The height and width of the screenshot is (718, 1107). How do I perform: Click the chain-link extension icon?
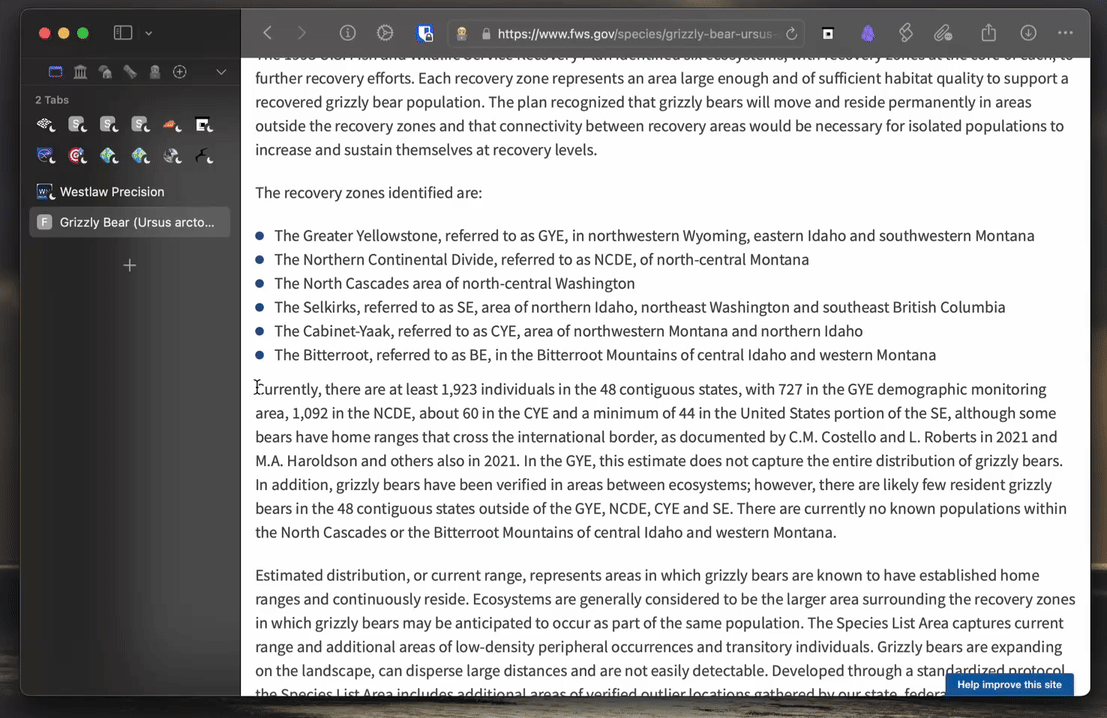pyautogui.click(x=906, y=32)
